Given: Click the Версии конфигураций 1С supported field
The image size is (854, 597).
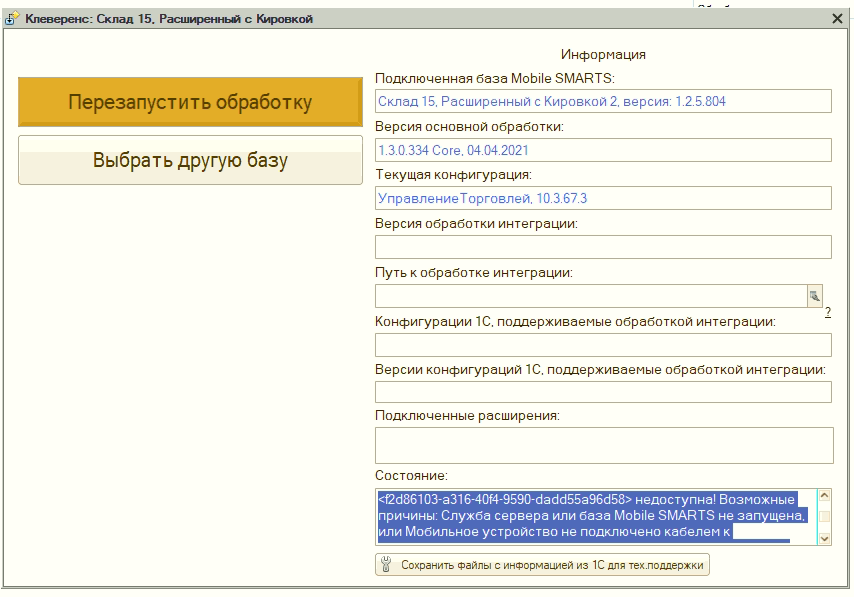Looking at the screenshot, I should 603,392.
